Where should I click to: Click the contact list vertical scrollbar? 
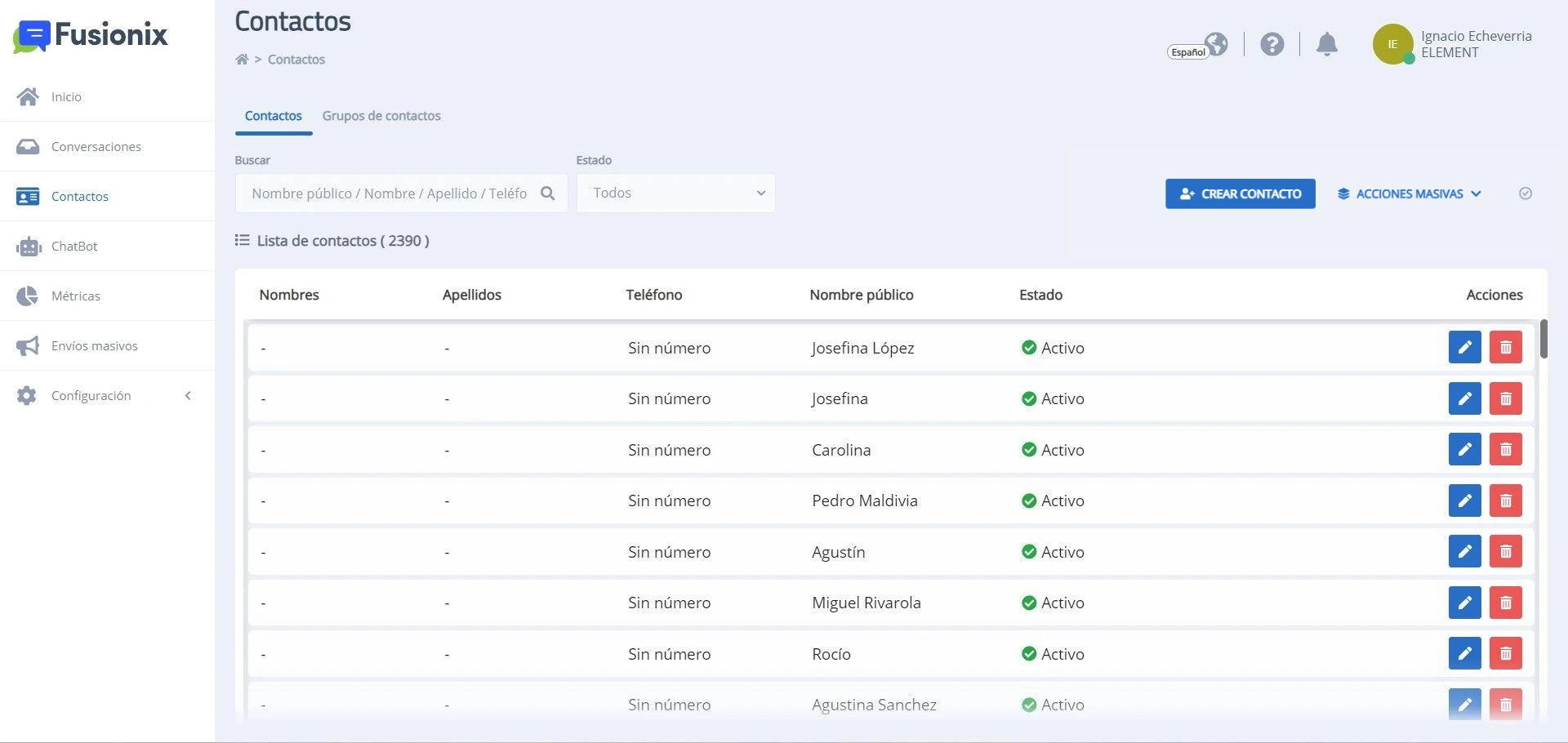coord(1543,339)
